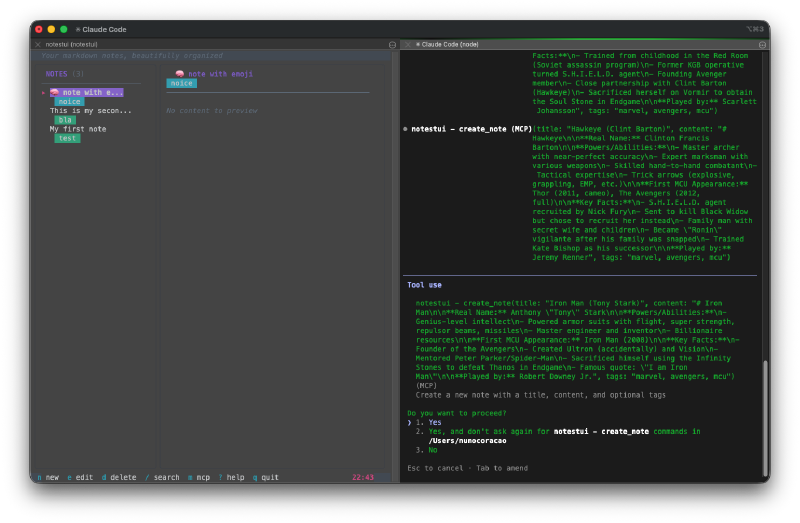This screenshot has height=523, width=800.
Task: Click the 'noice' tag in the preview pane
Action: coord(182,83)
